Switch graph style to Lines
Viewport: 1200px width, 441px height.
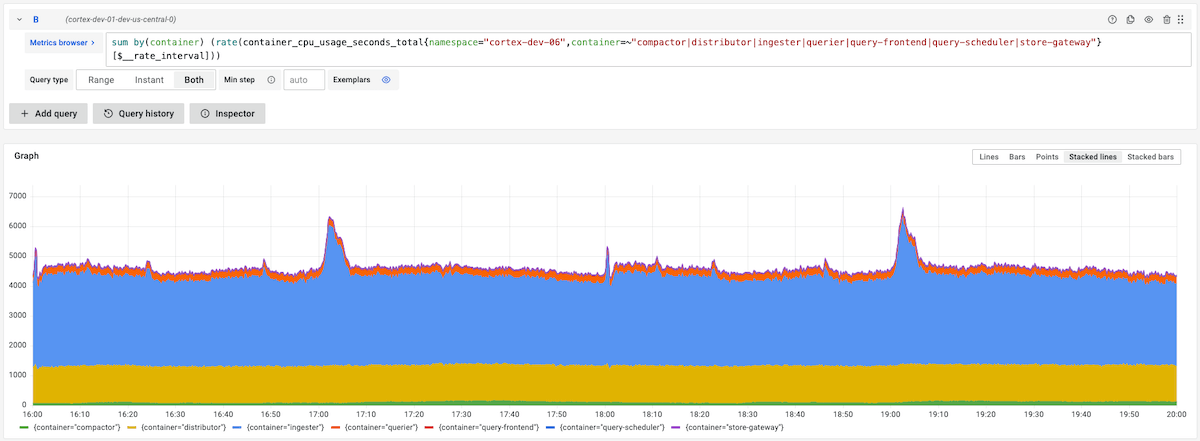(x=989, y=157)
